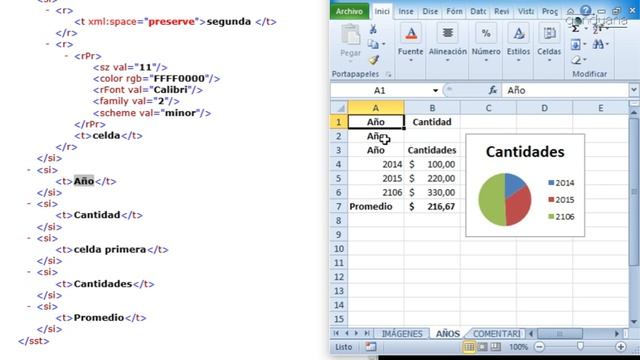Select the Promedio cell in row 7
The image size is (640, 360).
[376, 207]
